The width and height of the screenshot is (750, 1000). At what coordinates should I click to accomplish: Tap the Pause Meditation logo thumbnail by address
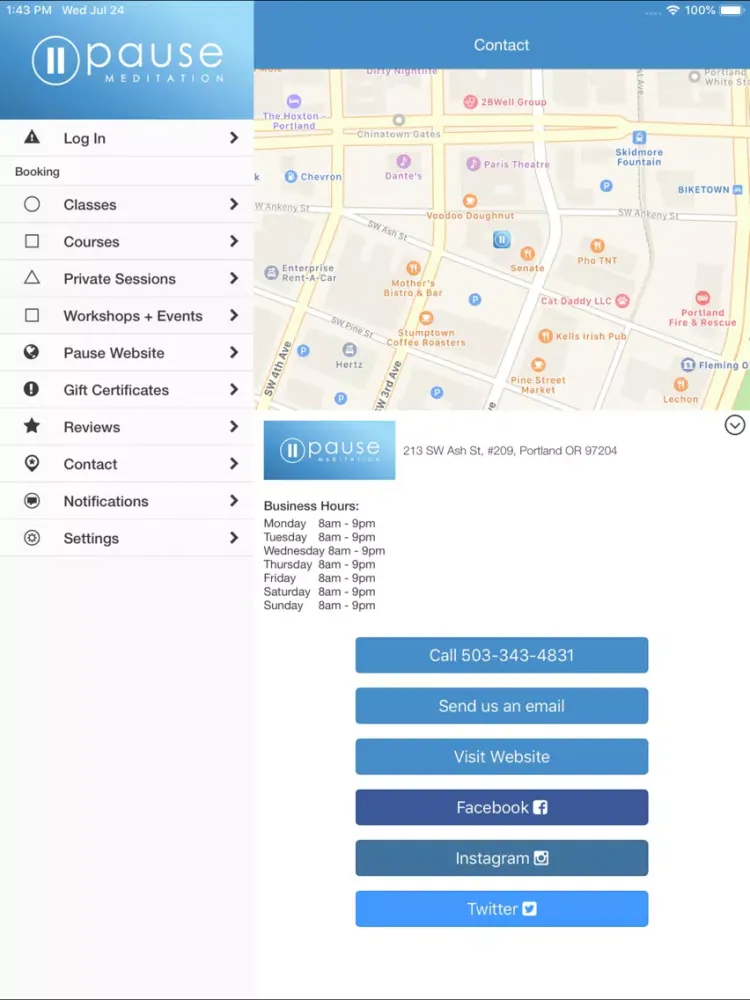(329, 450)
